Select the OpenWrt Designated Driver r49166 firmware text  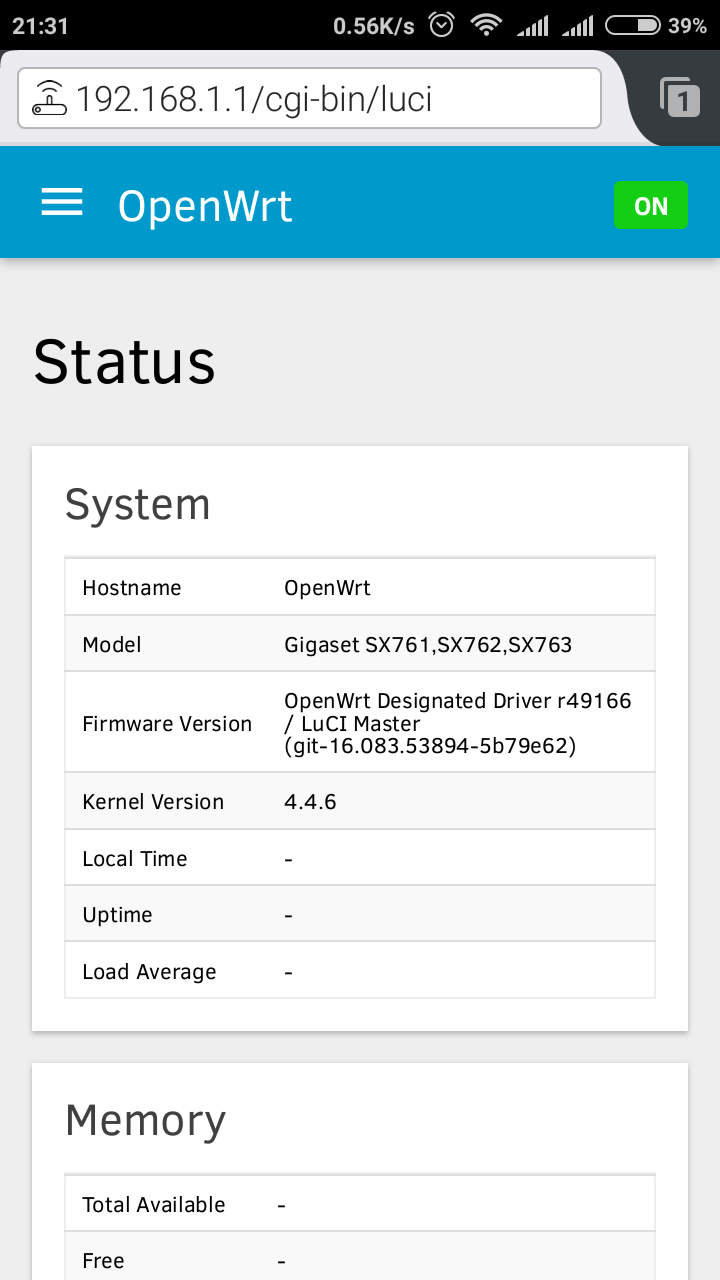click(458, 723)
